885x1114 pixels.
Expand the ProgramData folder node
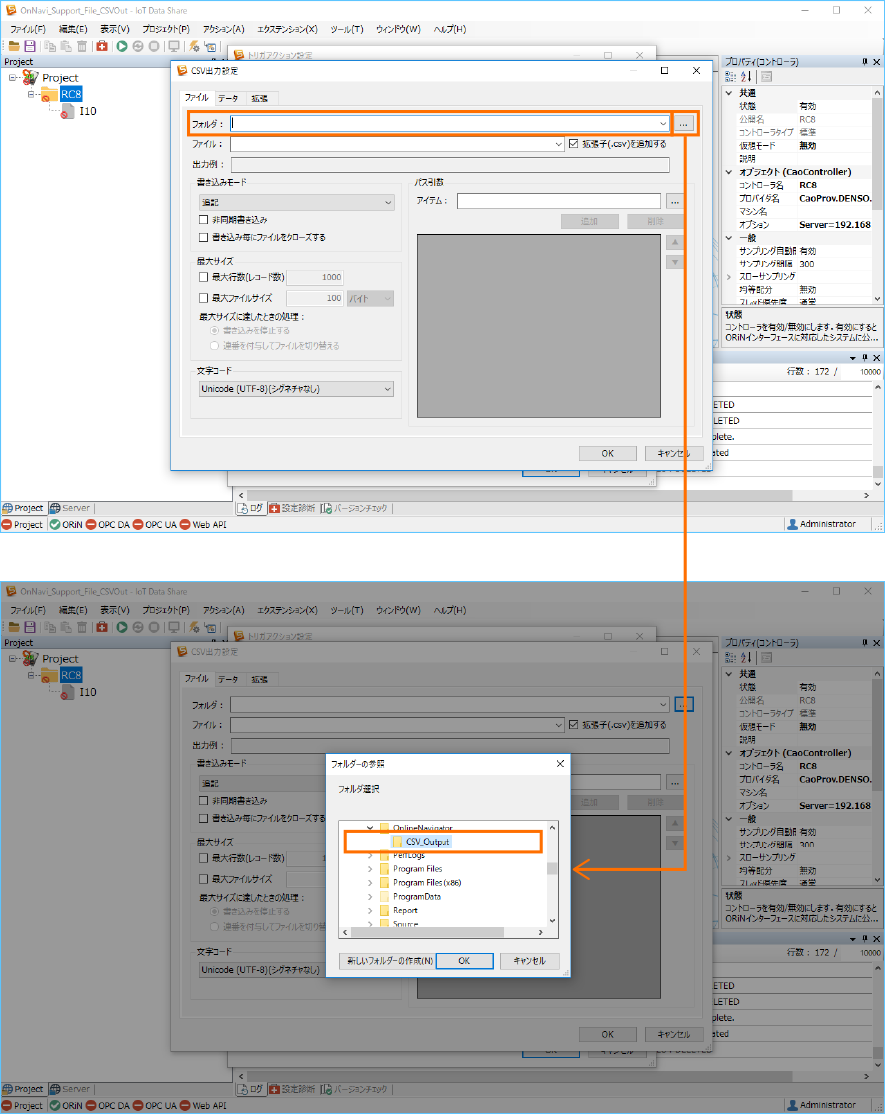(370, 897)
